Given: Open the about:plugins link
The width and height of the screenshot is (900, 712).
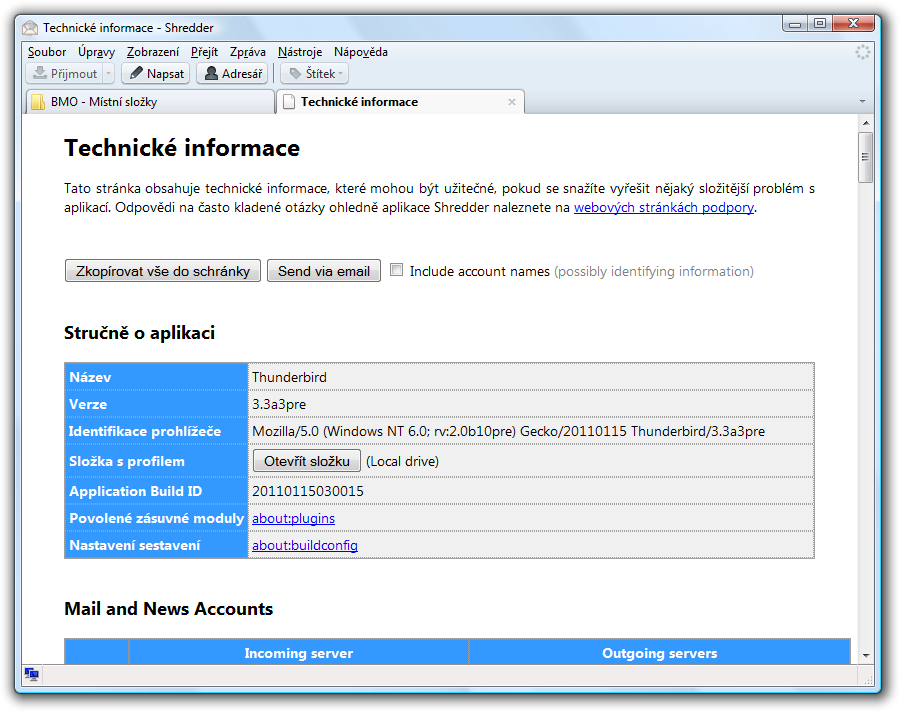Looking at the screenshot, I should [293, 518].
